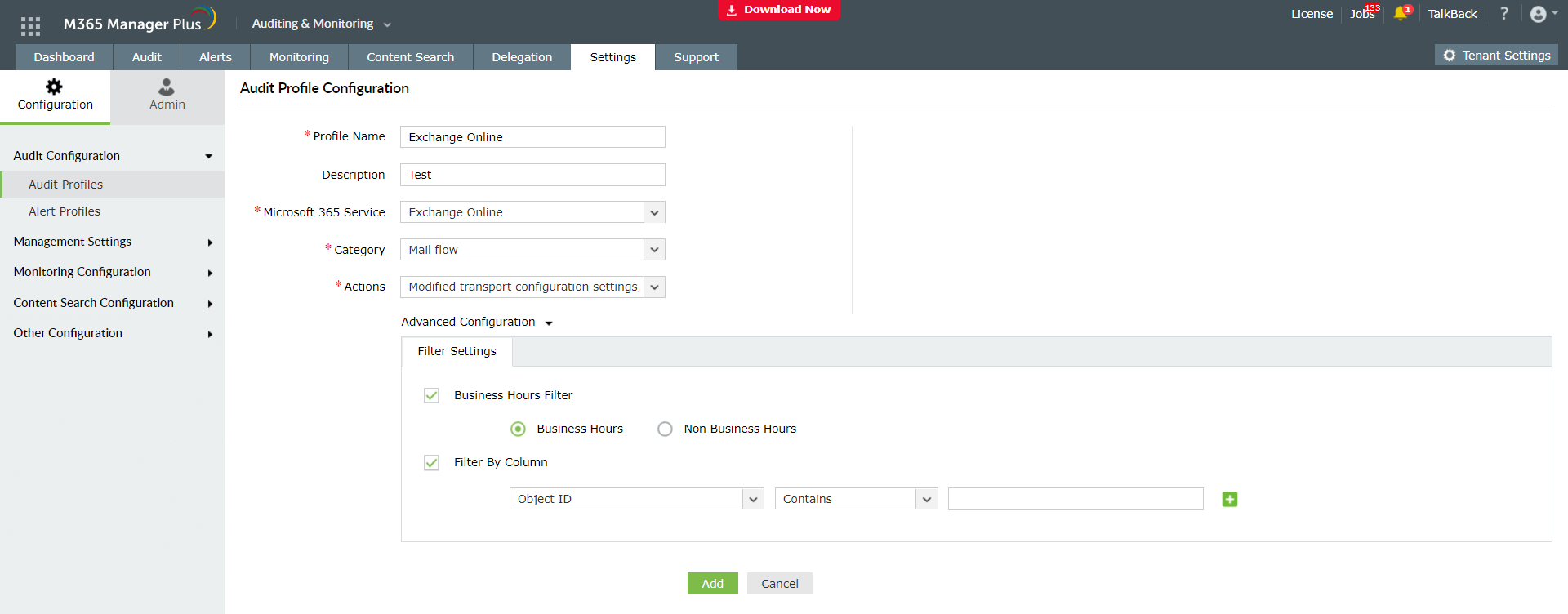Open the Contains condition dropdown
Viewport: 1568px width, 614px height.
click(x=856, y=499)
